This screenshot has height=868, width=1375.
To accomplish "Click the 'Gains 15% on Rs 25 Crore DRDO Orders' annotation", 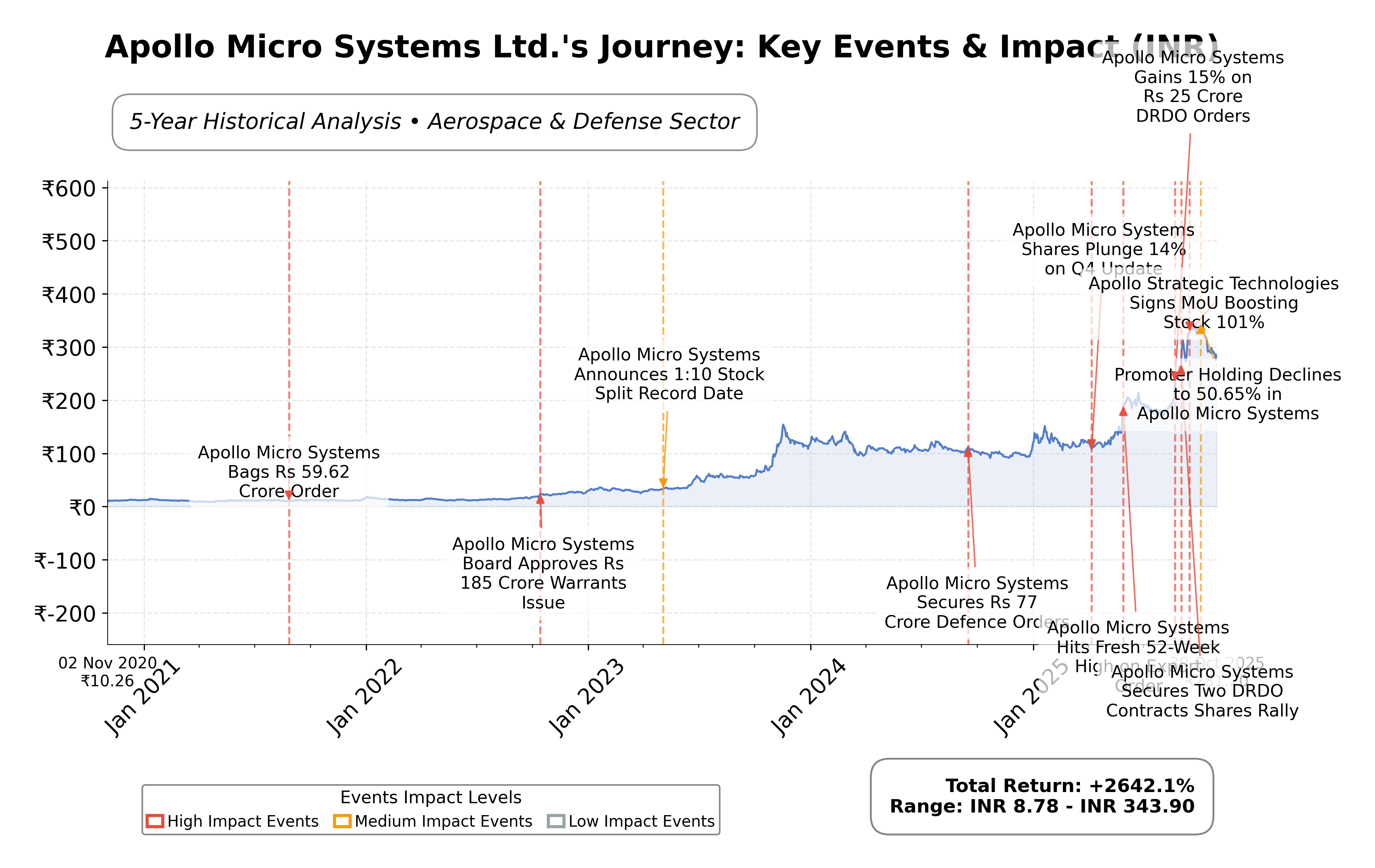I will pyautogui.click(x=1193, y=87).
